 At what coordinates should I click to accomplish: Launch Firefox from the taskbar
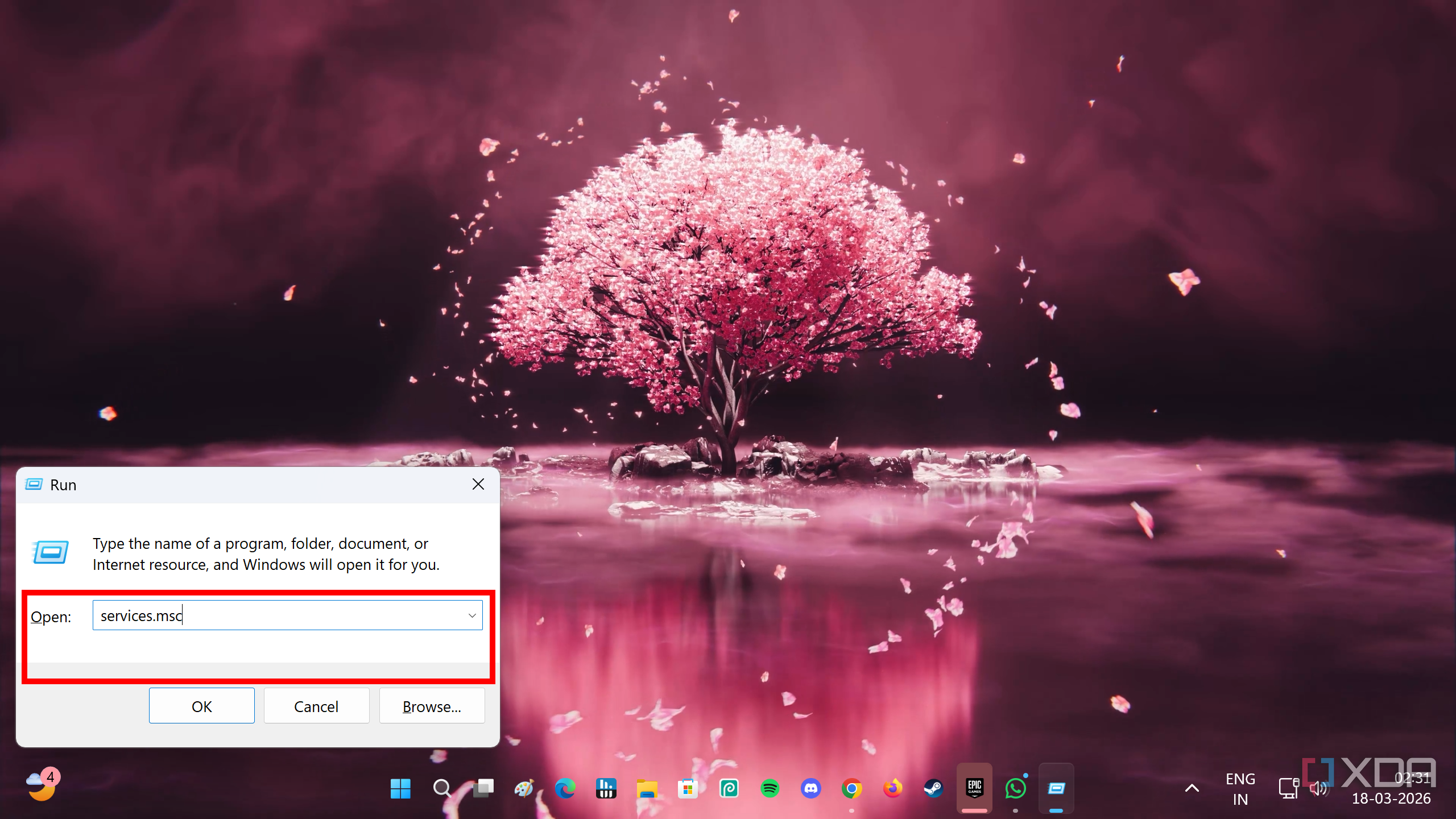892,788
